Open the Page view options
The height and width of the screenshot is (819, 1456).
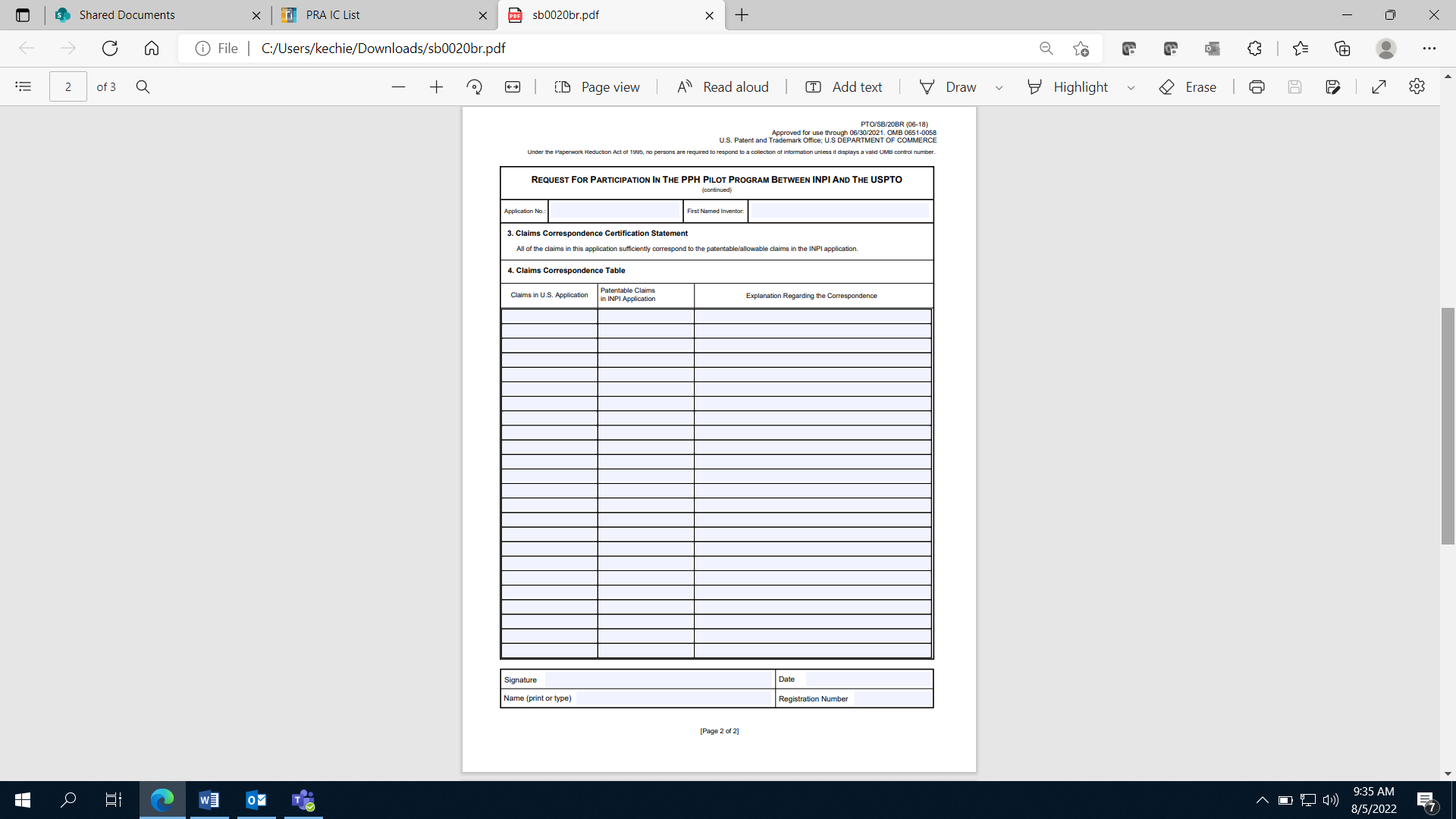pyautogui.click(x=597, y=87)
